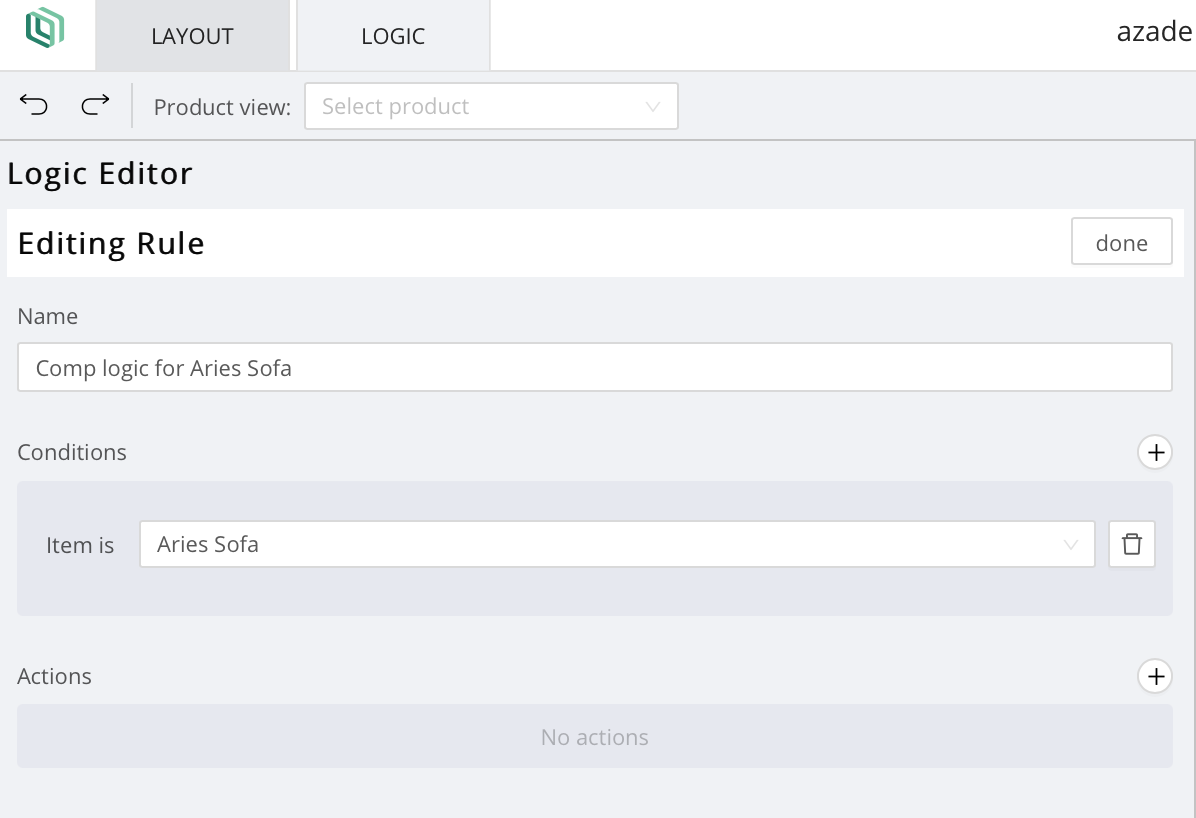Expand the Product view chevron arrow
Screen dimensions: 1196x818
tap(653, 107)
